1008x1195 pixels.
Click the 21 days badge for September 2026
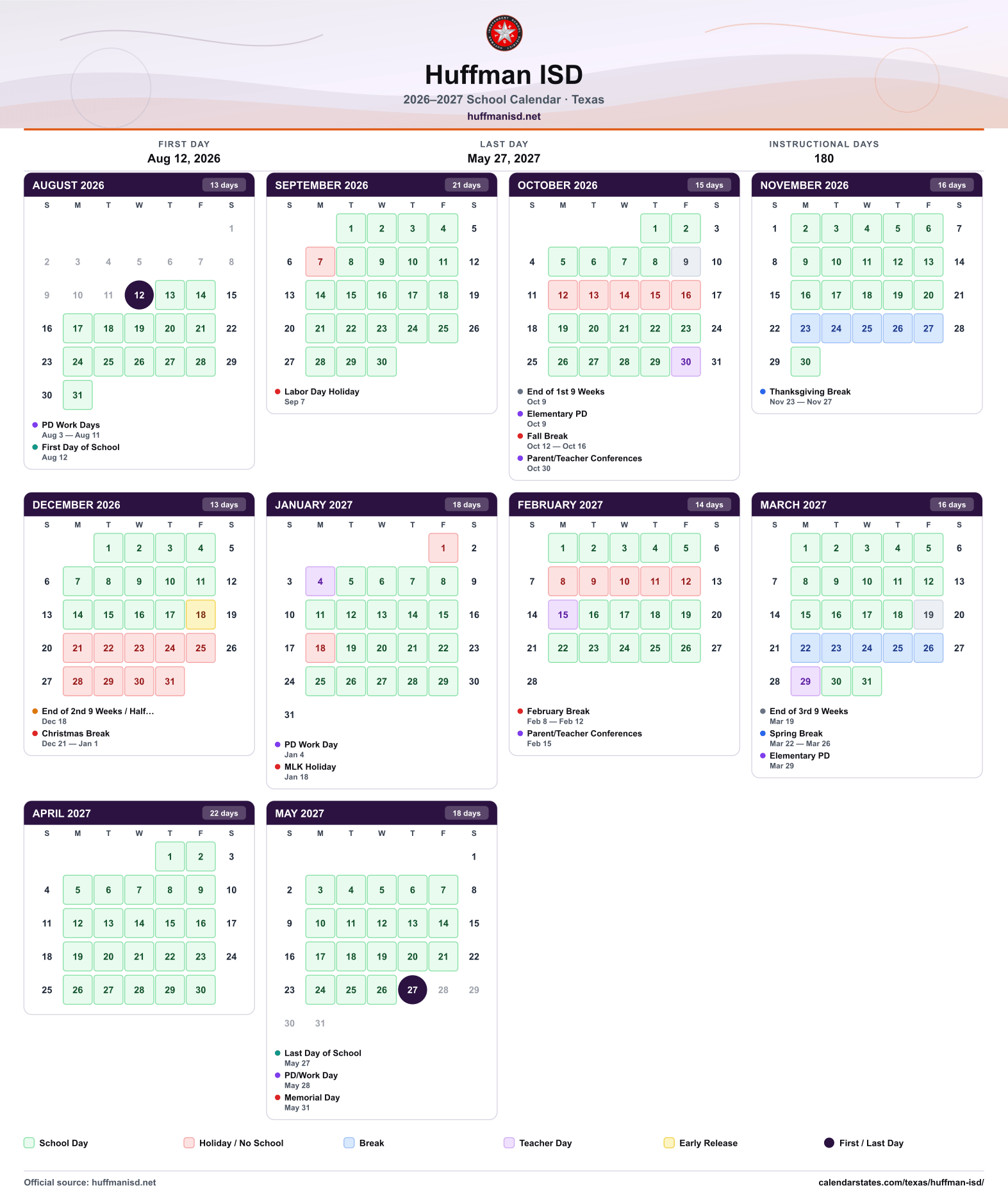click(x=466, y=185)
